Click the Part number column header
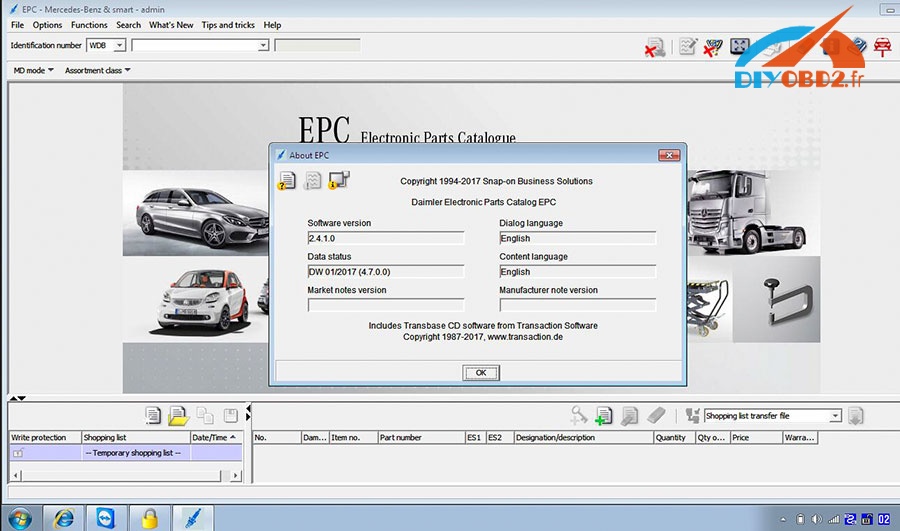 click(421, 437)
